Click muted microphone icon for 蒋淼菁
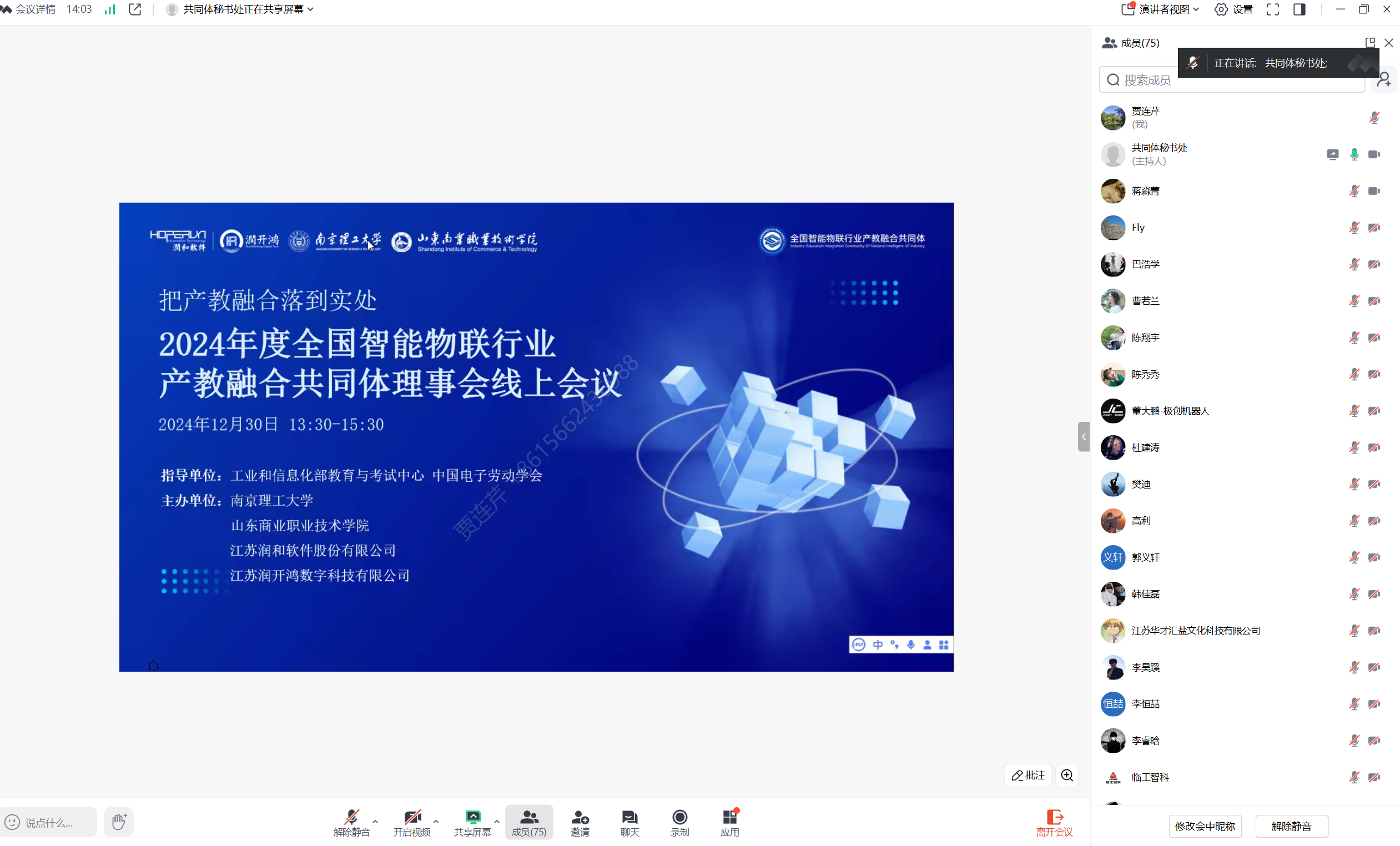1400x846 pixels. pos(1354,191)
